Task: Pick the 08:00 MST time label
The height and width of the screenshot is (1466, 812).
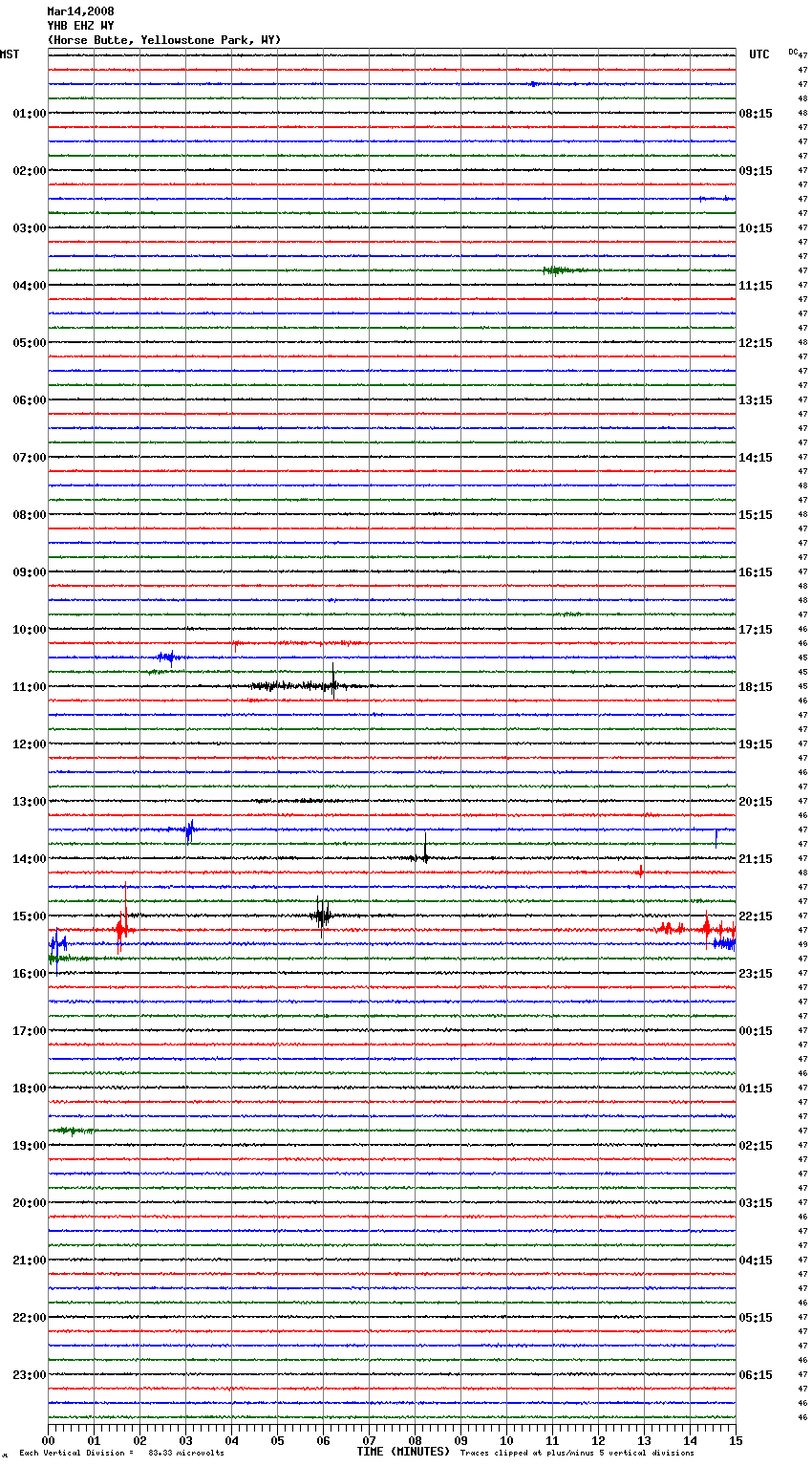Action: [x=30, y=515]
